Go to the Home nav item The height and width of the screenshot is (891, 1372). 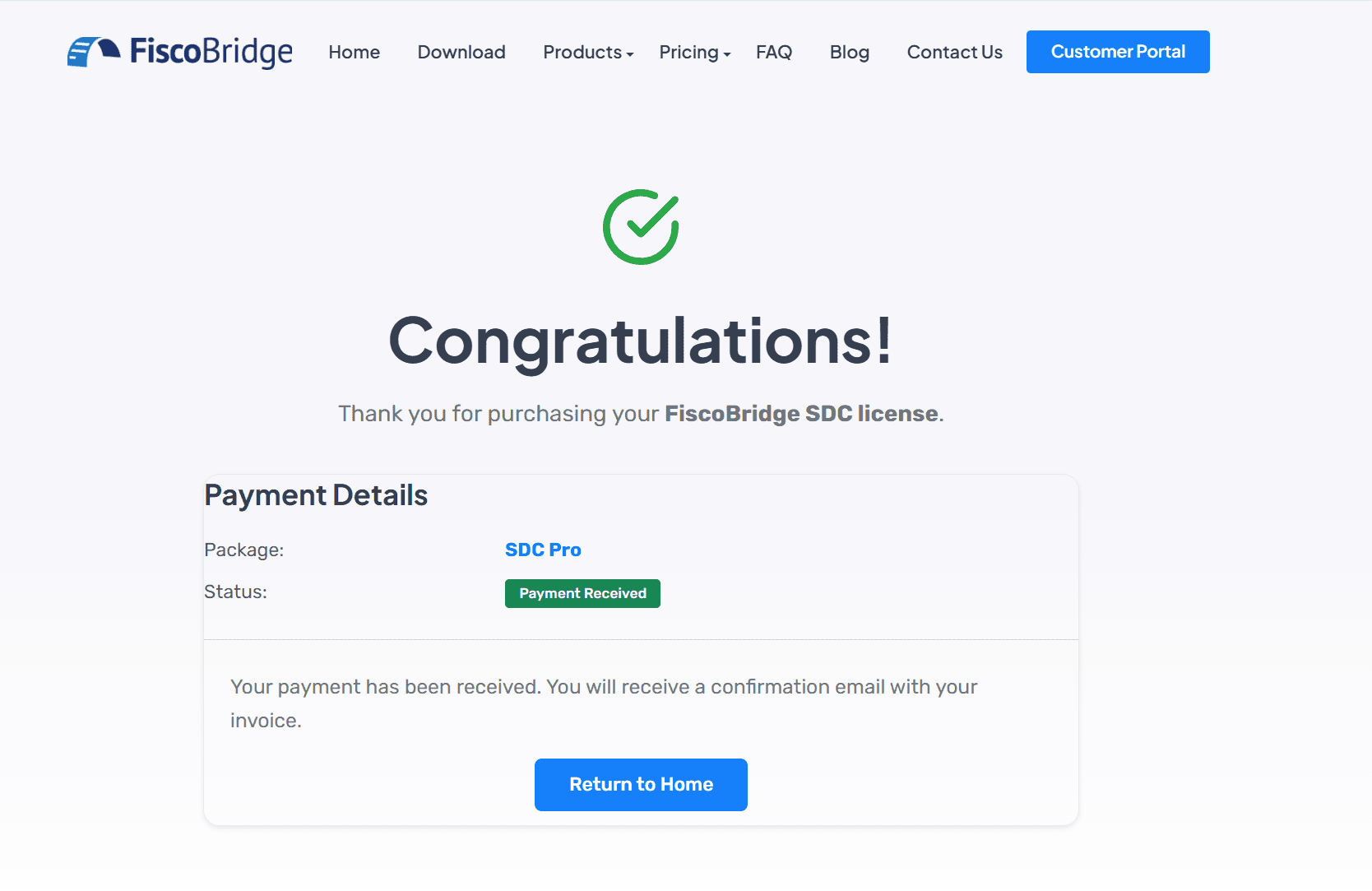[x=354, y=52]
